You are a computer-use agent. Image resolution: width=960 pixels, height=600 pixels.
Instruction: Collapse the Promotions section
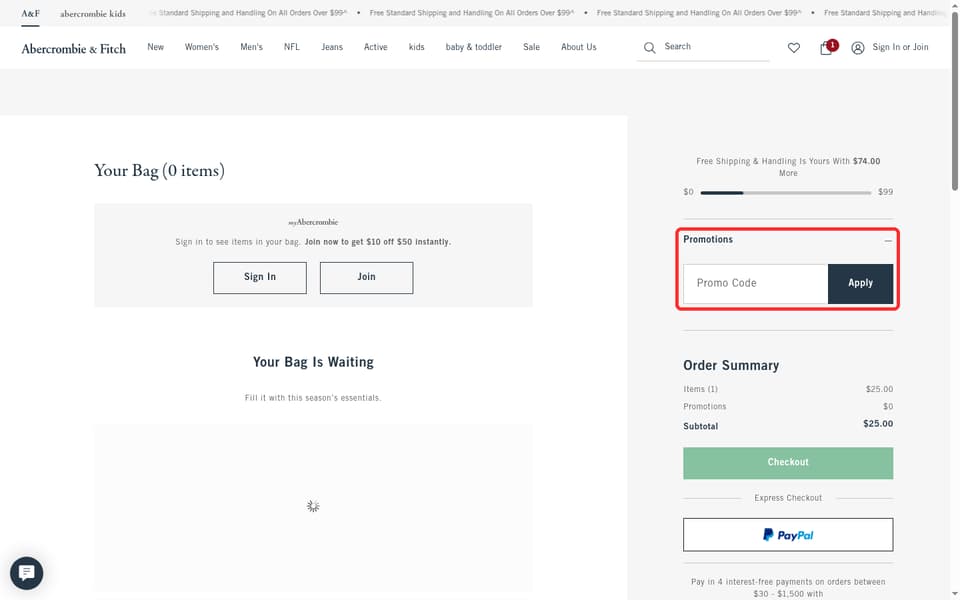pos(888,241)
